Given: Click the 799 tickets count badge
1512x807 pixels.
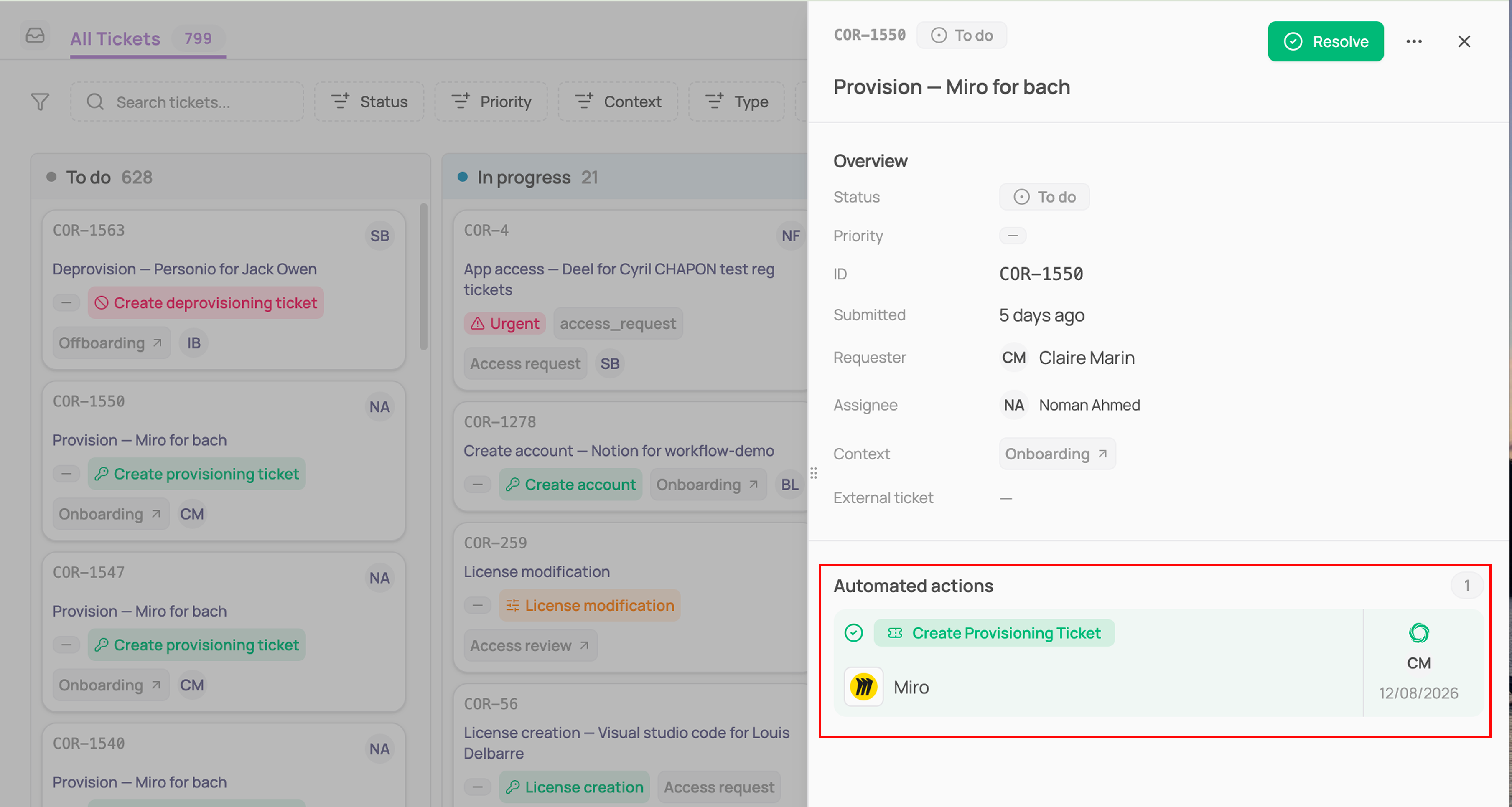Looking at the screenshot, I should [x=198, y=39].
